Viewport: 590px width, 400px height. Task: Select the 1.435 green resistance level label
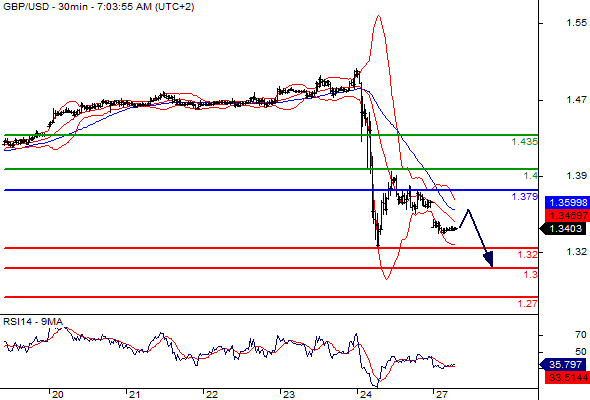(x=525, y=142)
